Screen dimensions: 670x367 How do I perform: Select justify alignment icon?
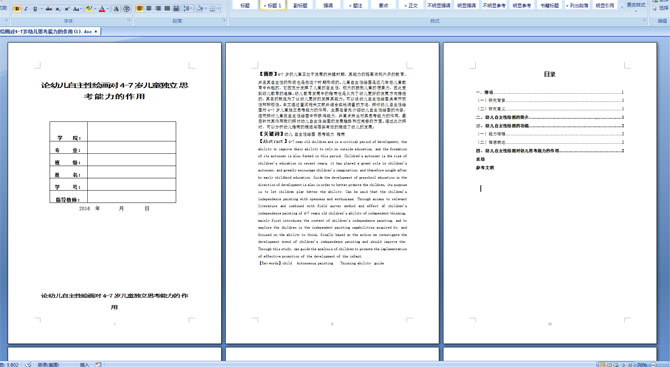click(167, 9)
